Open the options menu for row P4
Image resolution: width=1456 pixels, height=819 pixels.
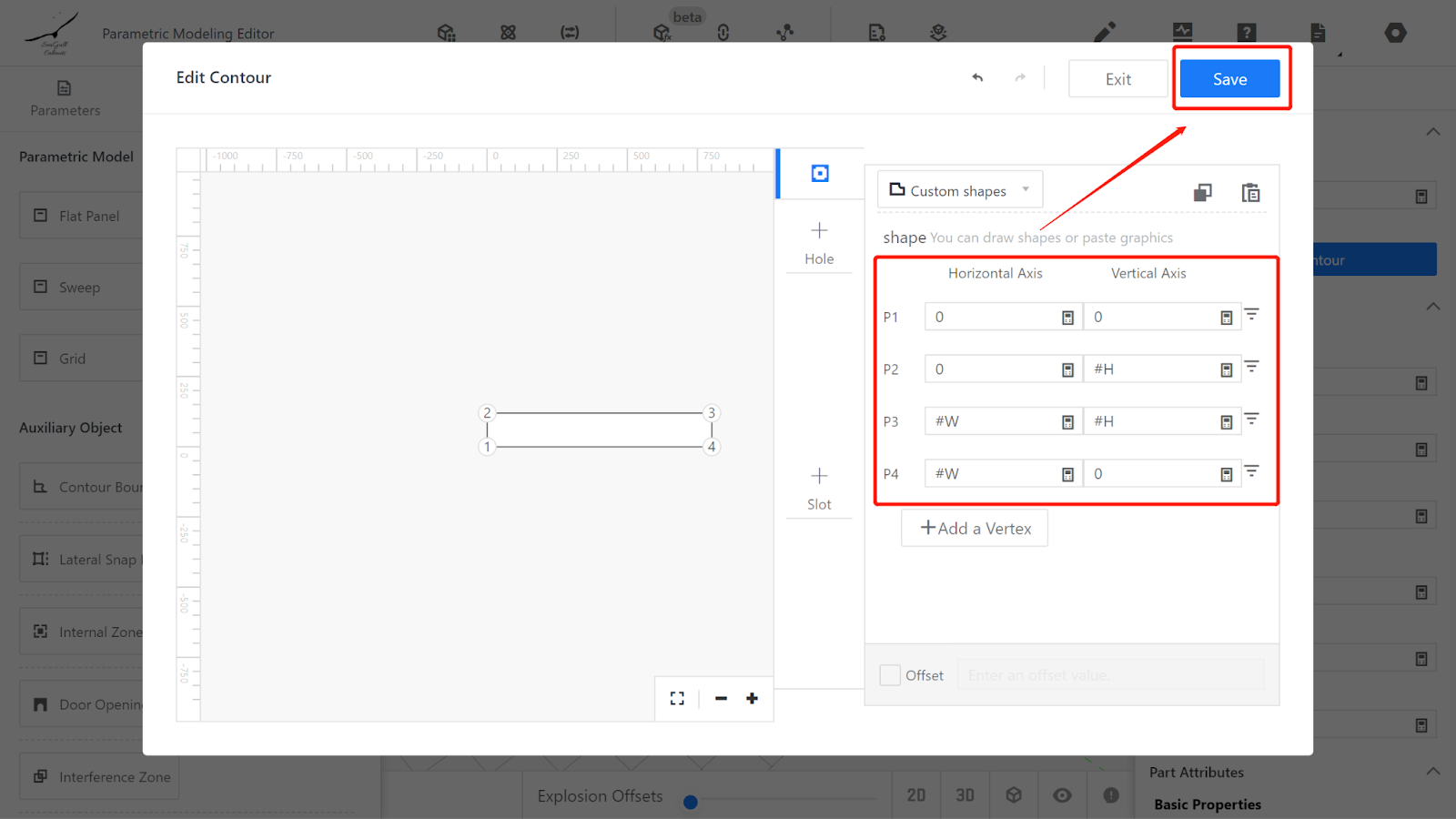pyautogui.click(x=1252, y=471)
